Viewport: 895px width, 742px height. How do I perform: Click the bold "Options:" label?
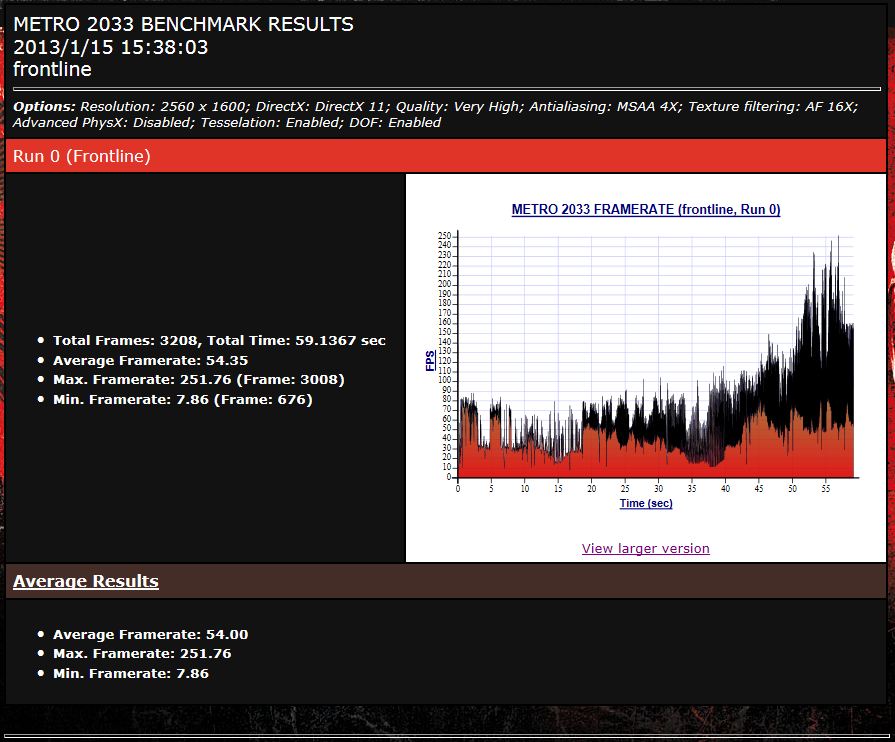(44, 107)
